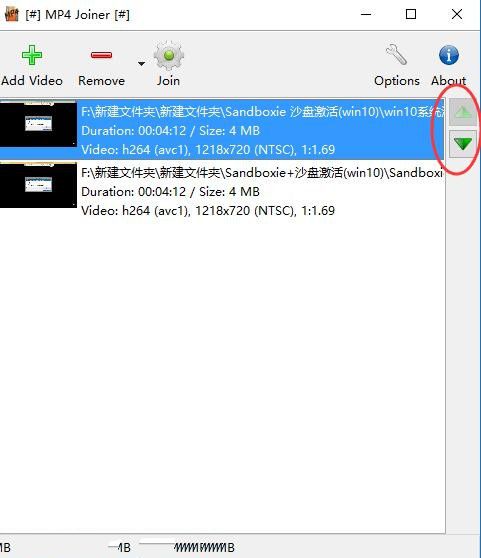This screenshot has height=558, width=481.
Task: Select the second entry Sandboxie+沙盘激活 path
Action: tap(261, 173)
